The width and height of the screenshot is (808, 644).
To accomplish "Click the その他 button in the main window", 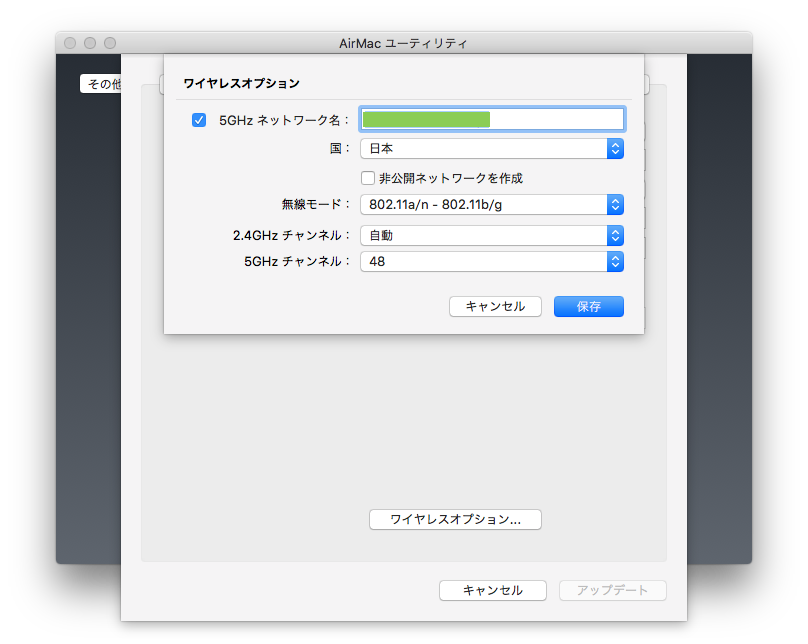I will pyautogui.click(x=102, y=84).
